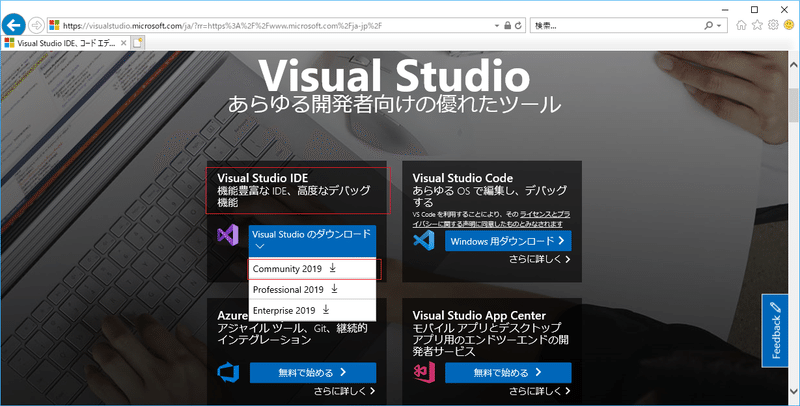Close the Visual Studio IDE tab
Viewport: 800px width, 406px height.
[x=123, y=43]
